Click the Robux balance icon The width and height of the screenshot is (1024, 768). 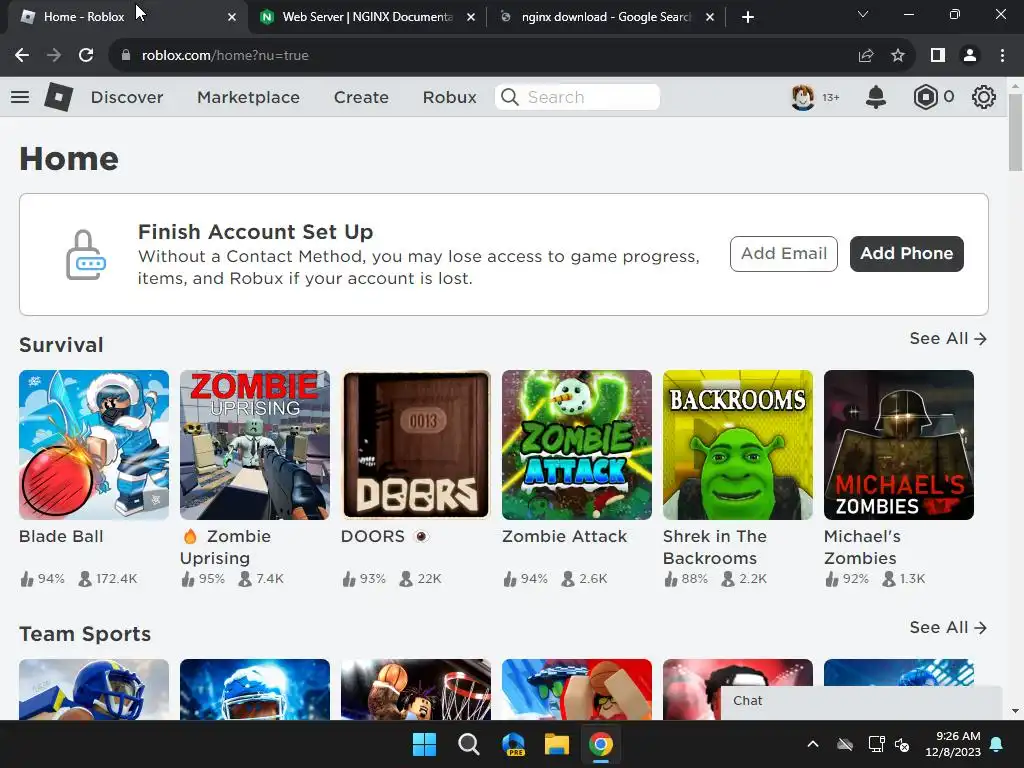point(925,97)
